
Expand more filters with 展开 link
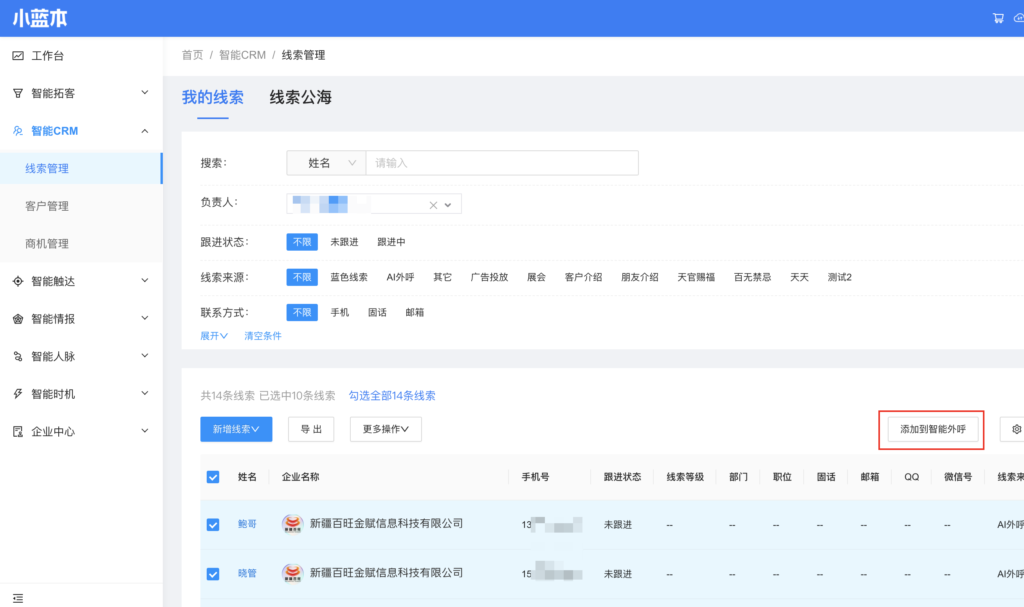click(214, 336)
